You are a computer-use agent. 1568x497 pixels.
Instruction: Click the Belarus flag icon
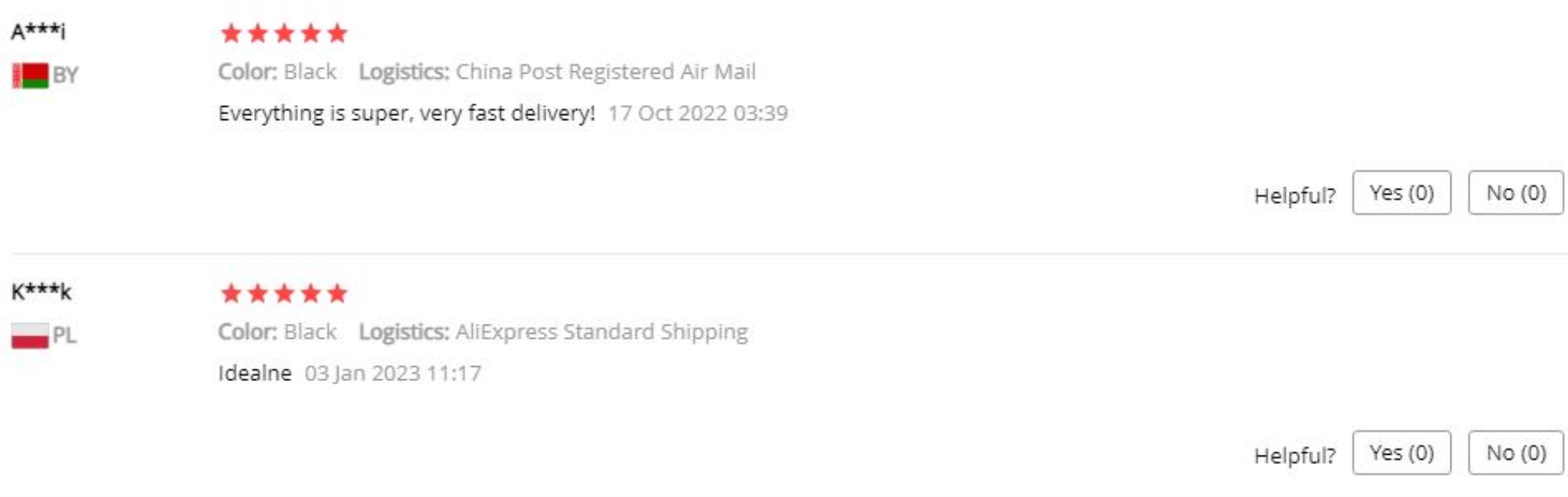(31, 75)
